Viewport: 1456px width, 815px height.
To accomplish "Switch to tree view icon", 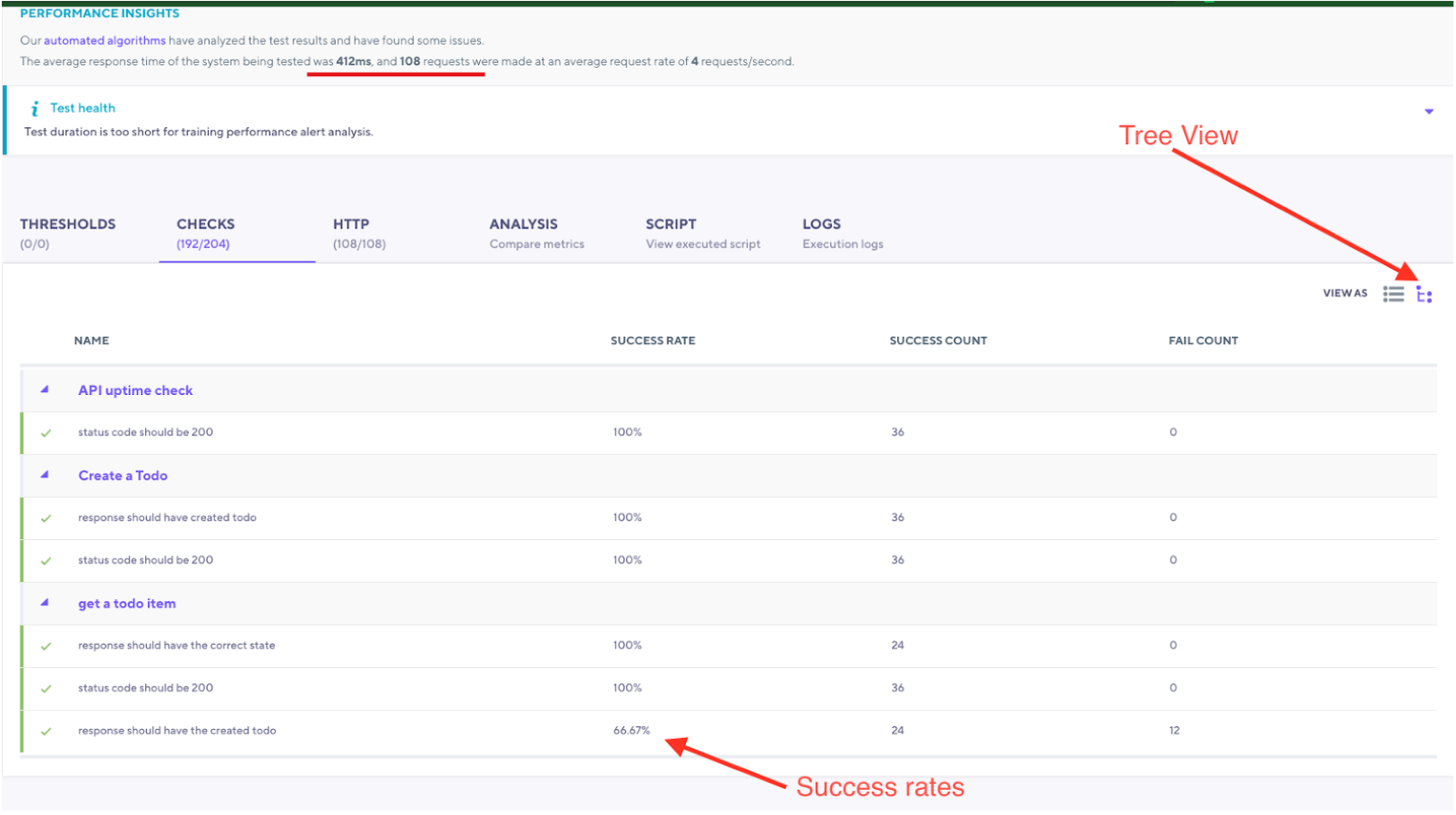I will coord(1424,294).
